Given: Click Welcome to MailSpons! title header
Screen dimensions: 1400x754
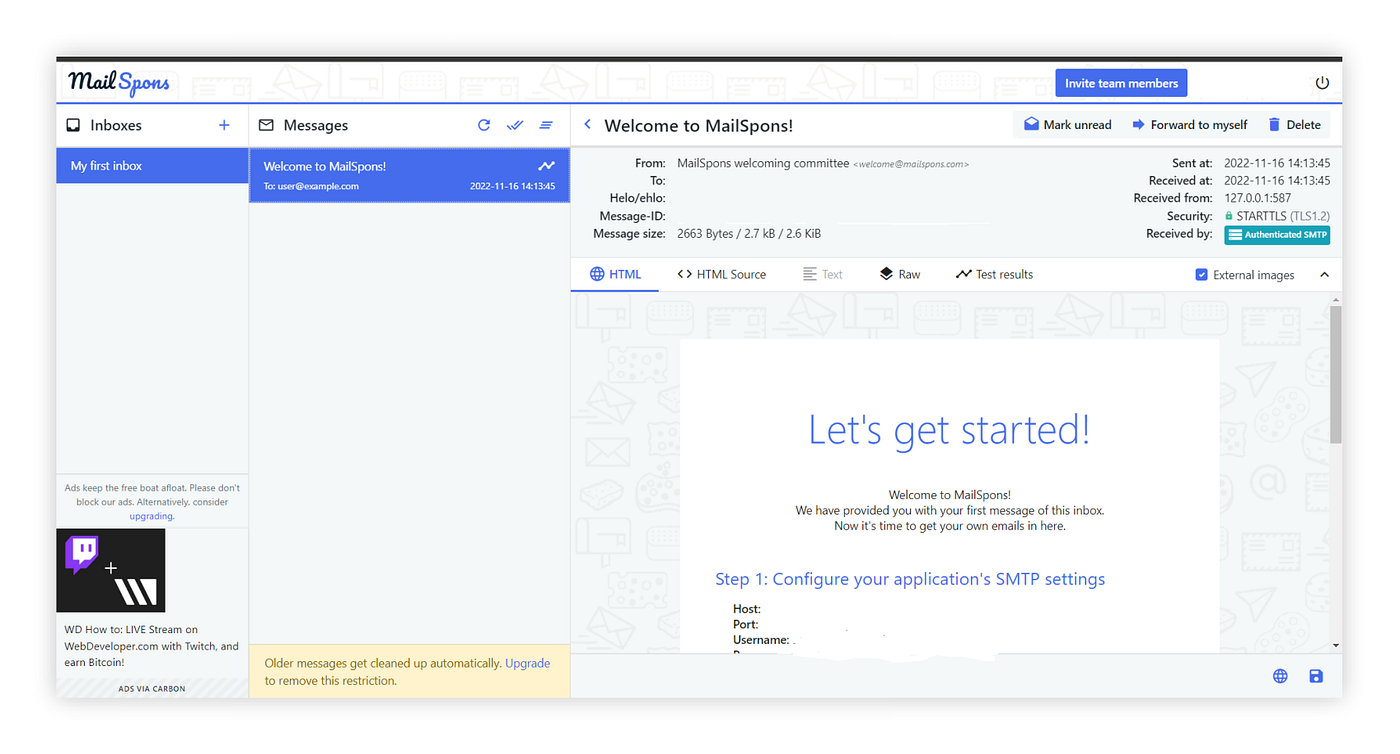Looking at the screenshot, I should click(x=699, y=126).
